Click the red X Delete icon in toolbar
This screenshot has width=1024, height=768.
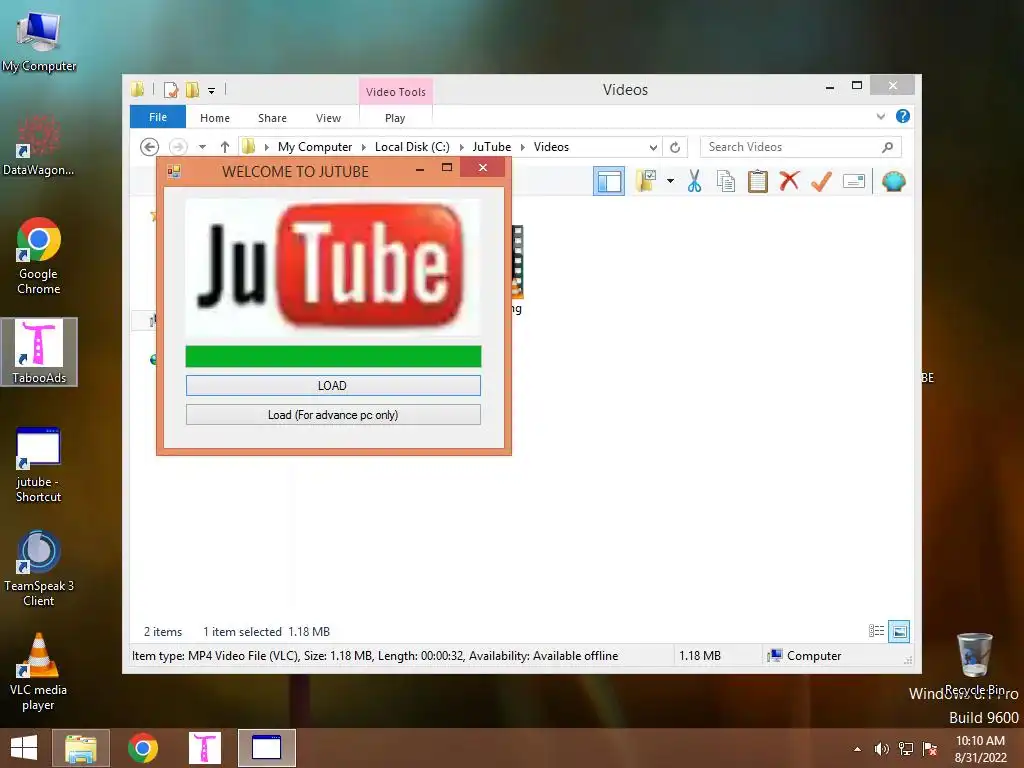789,180
